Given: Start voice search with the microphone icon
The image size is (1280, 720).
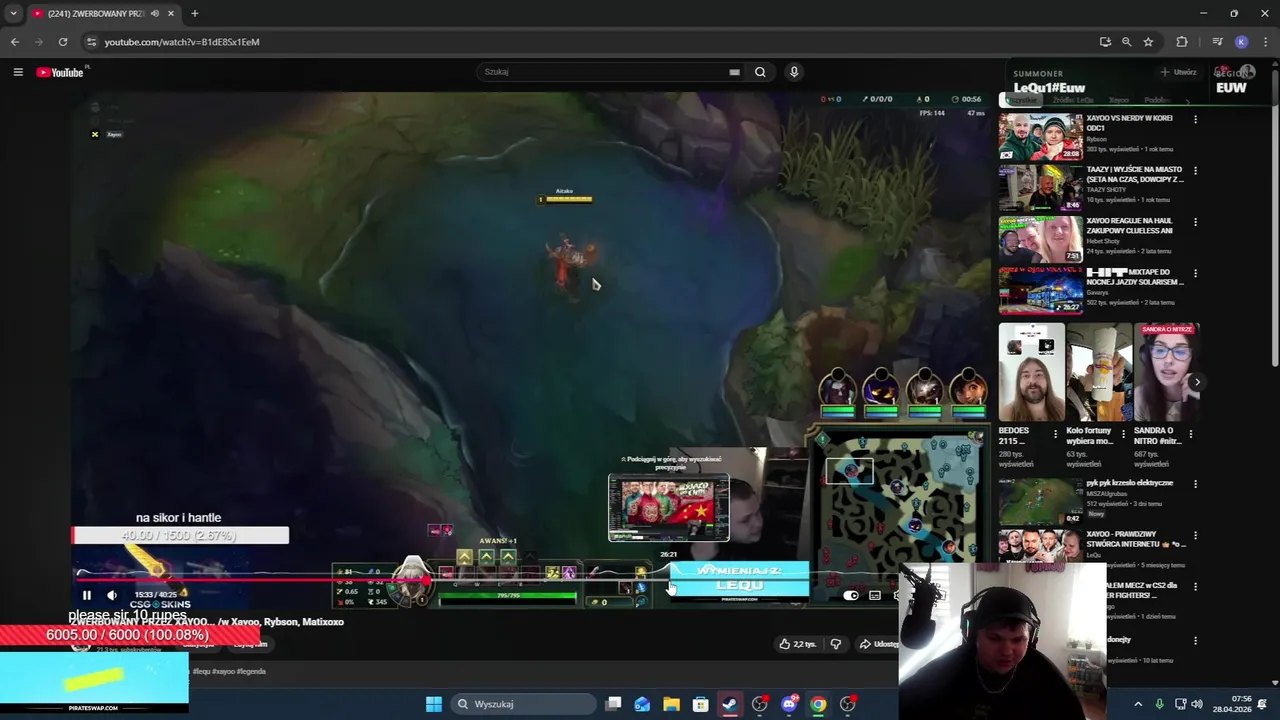Looking at the screenshot, I should coord(794,72).
